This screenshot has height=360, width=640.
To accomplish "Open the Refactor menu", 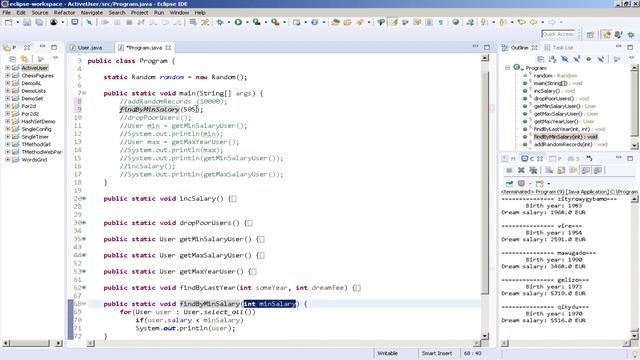I will click(x=64, y=13).
